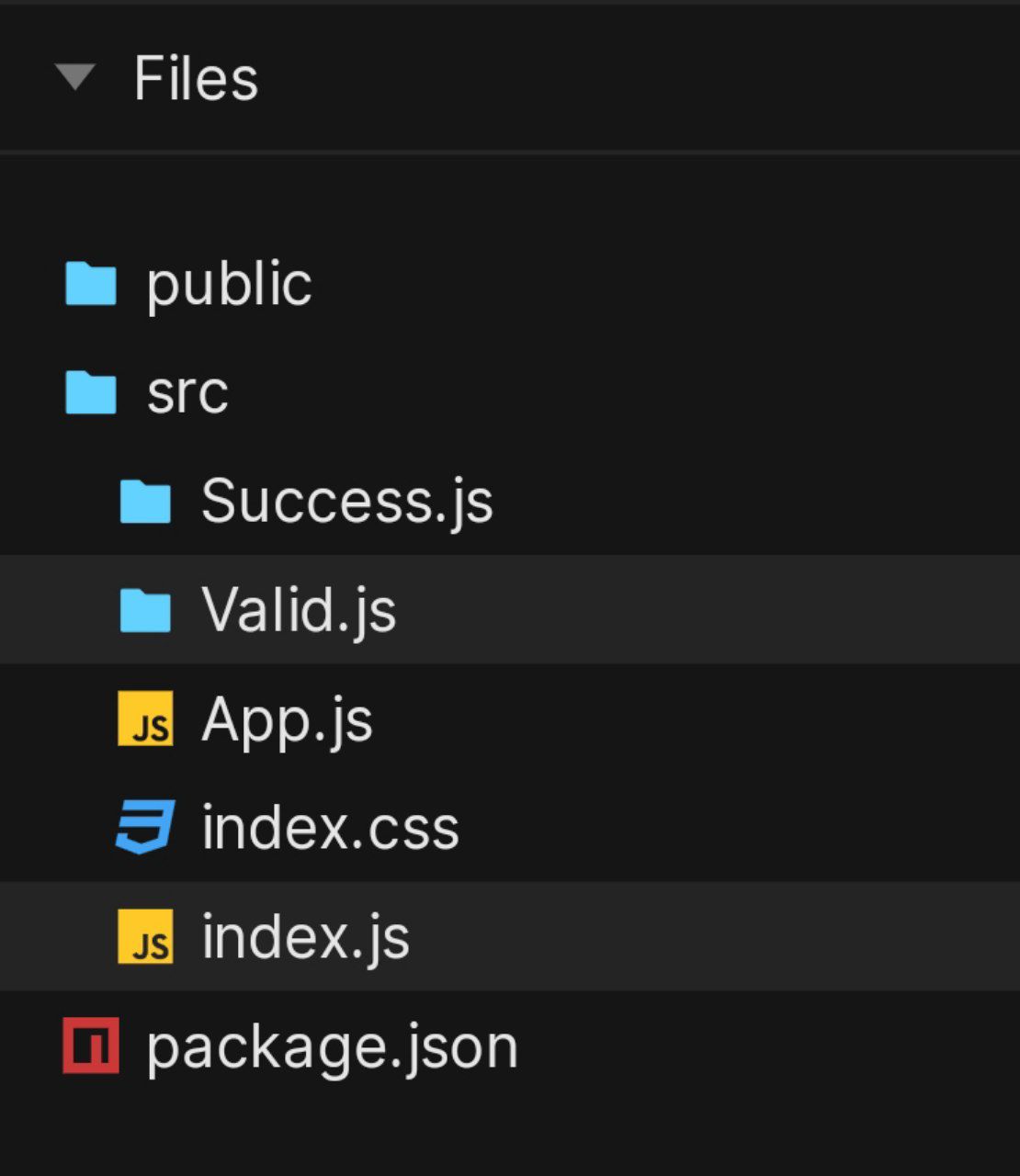1020x1176 pixels.
Task: Expand the public folder by its name
Action: point(229,284)
